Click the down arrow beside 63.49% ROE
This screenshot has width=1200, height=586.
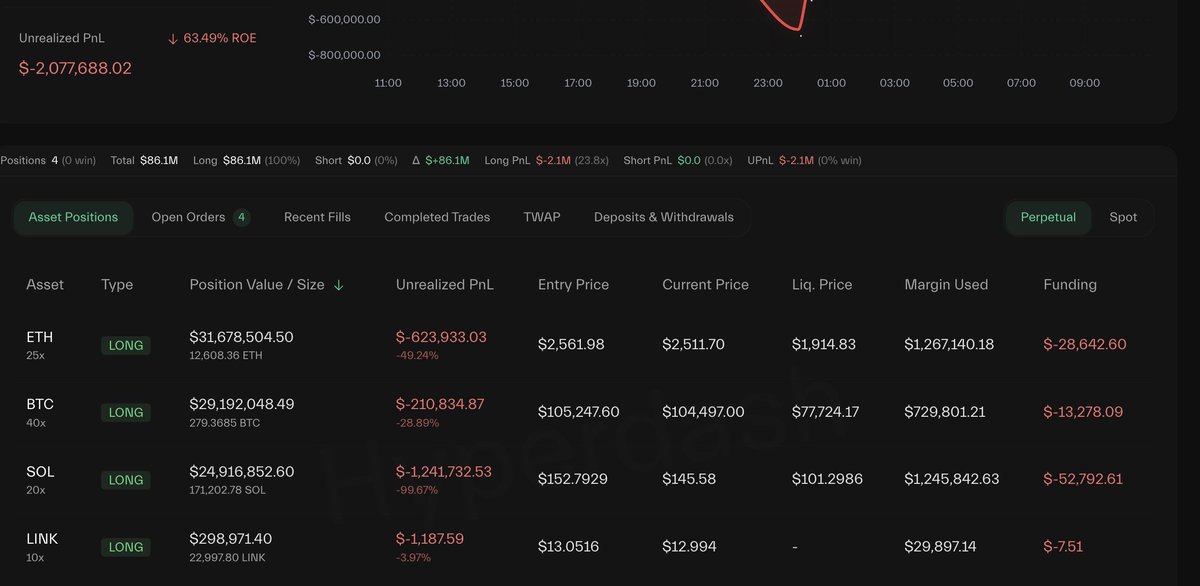173,39
